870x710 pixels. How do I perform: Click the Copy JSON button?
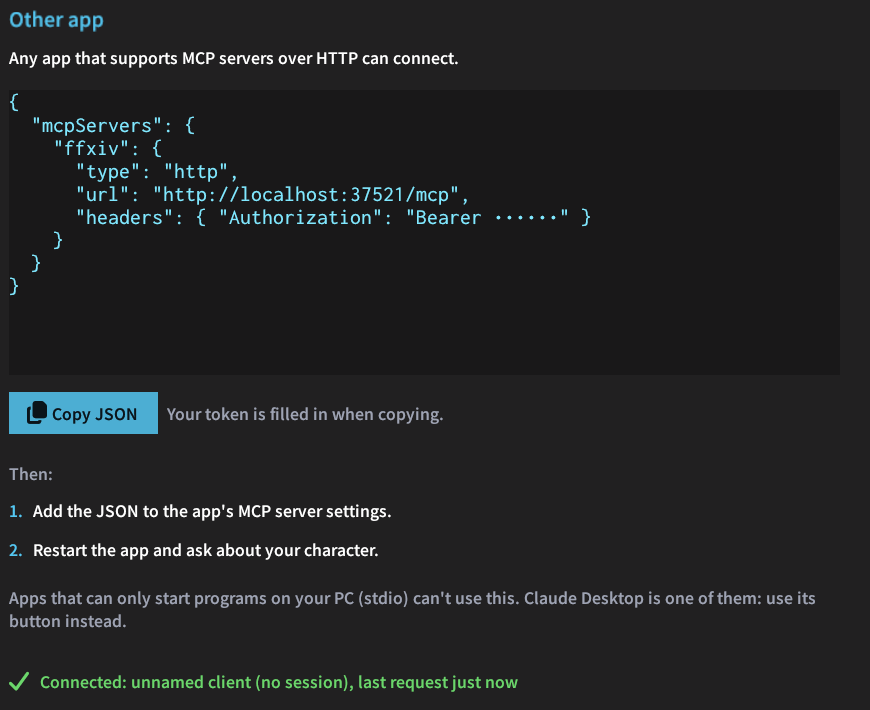pos(83,413)
